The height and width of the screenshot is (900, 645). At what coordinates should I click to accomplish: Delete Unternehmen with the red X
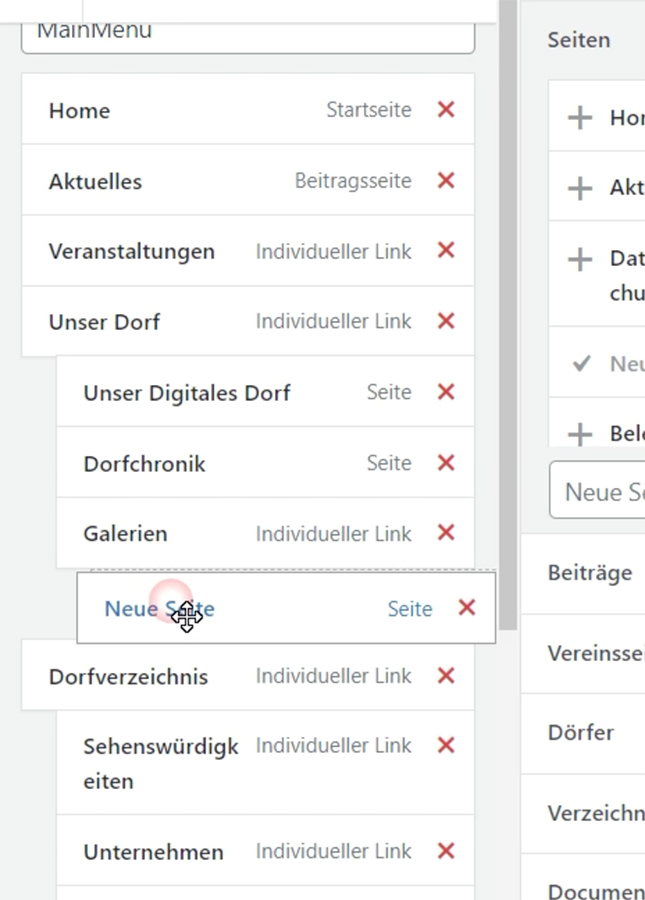pyautogui.click(x=446, y=851)
